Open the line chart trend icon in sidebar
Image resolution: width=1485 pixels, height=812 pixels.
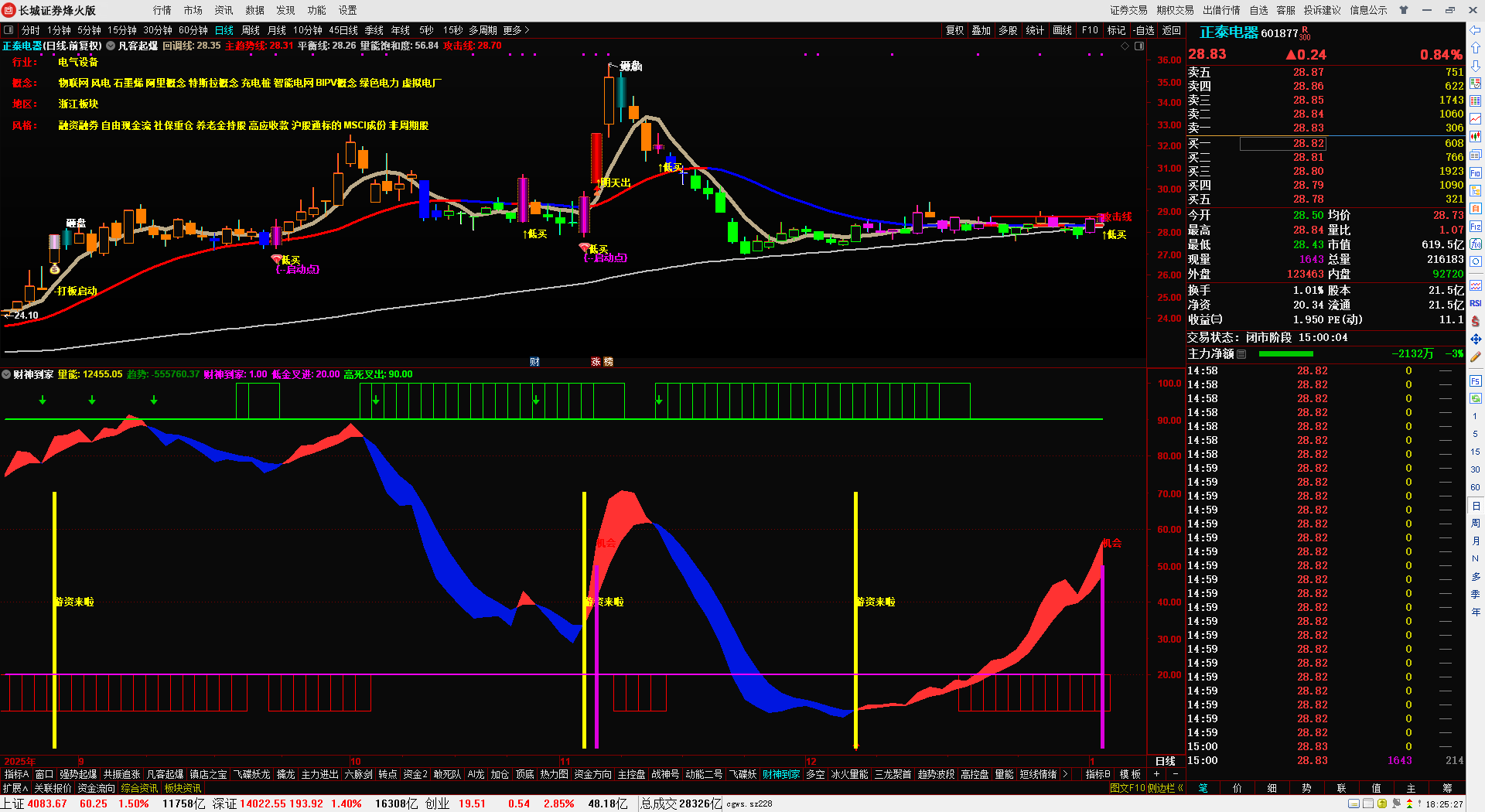pos(1475,119)
